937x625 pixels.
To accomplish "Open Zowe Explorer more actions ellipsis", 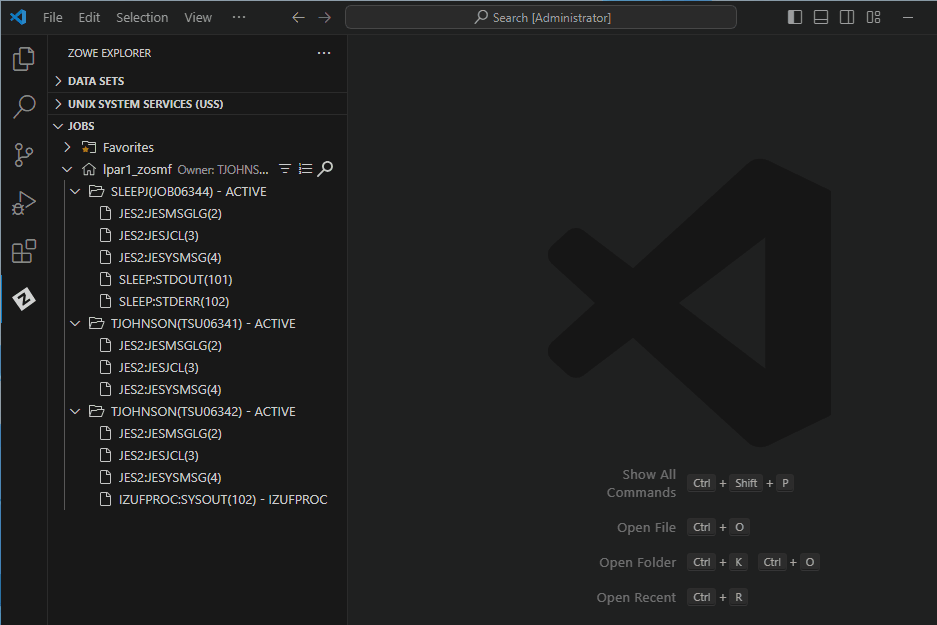I will click(x=323, y=53).
